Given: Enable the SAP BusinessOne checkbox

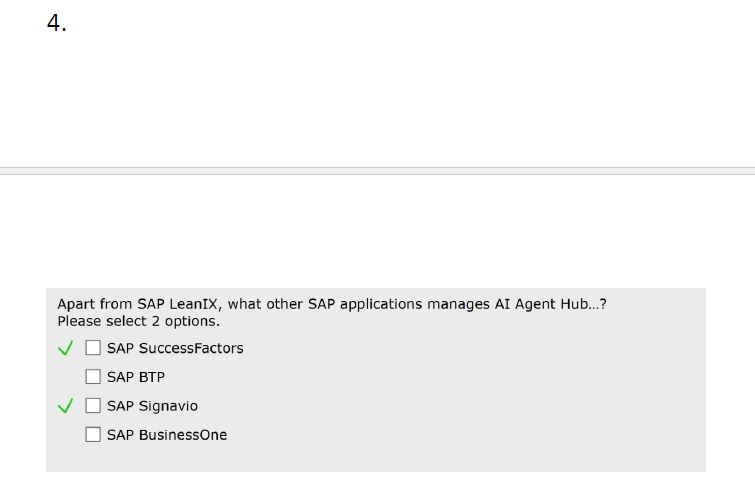Looking at the screenshot, I should point(93,435).
